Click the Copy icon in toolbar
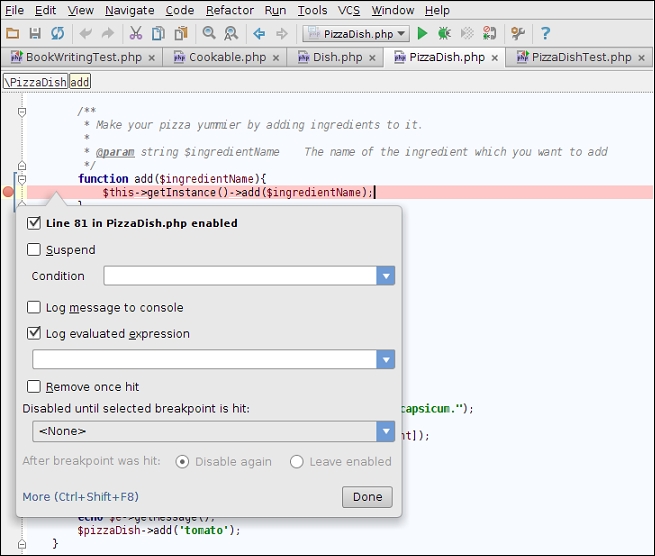655x556 pixels. coord(158,33)
